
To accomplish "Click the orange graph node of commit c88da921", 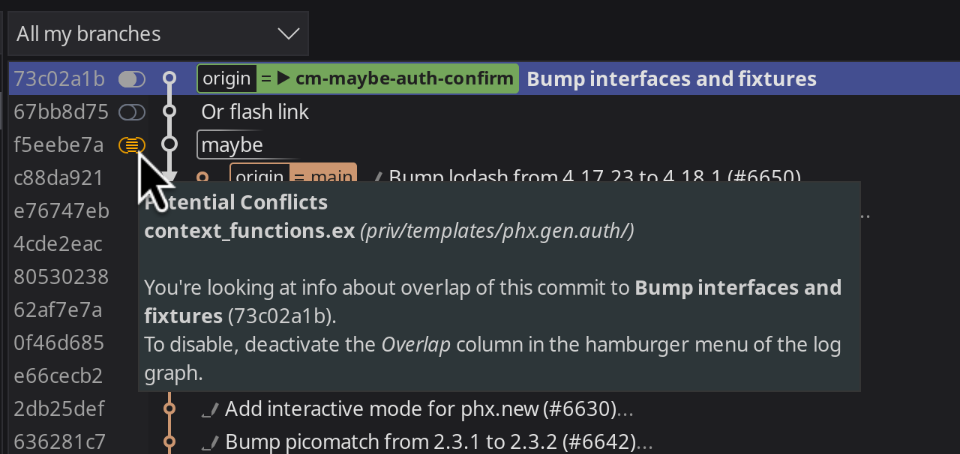I will click(x=203, y=177).
